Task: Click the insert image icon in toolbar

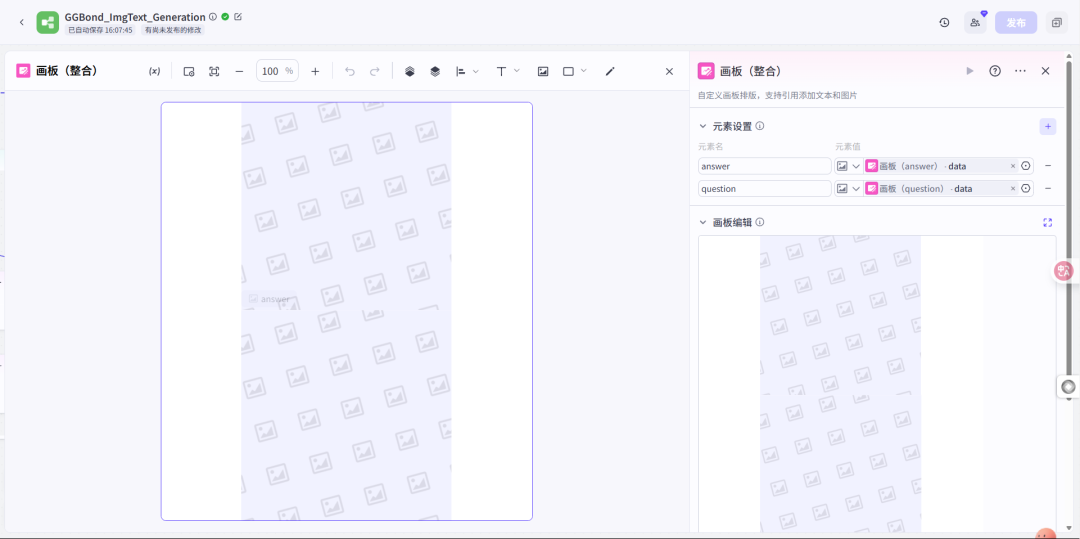Action: (x=543, y=71)
